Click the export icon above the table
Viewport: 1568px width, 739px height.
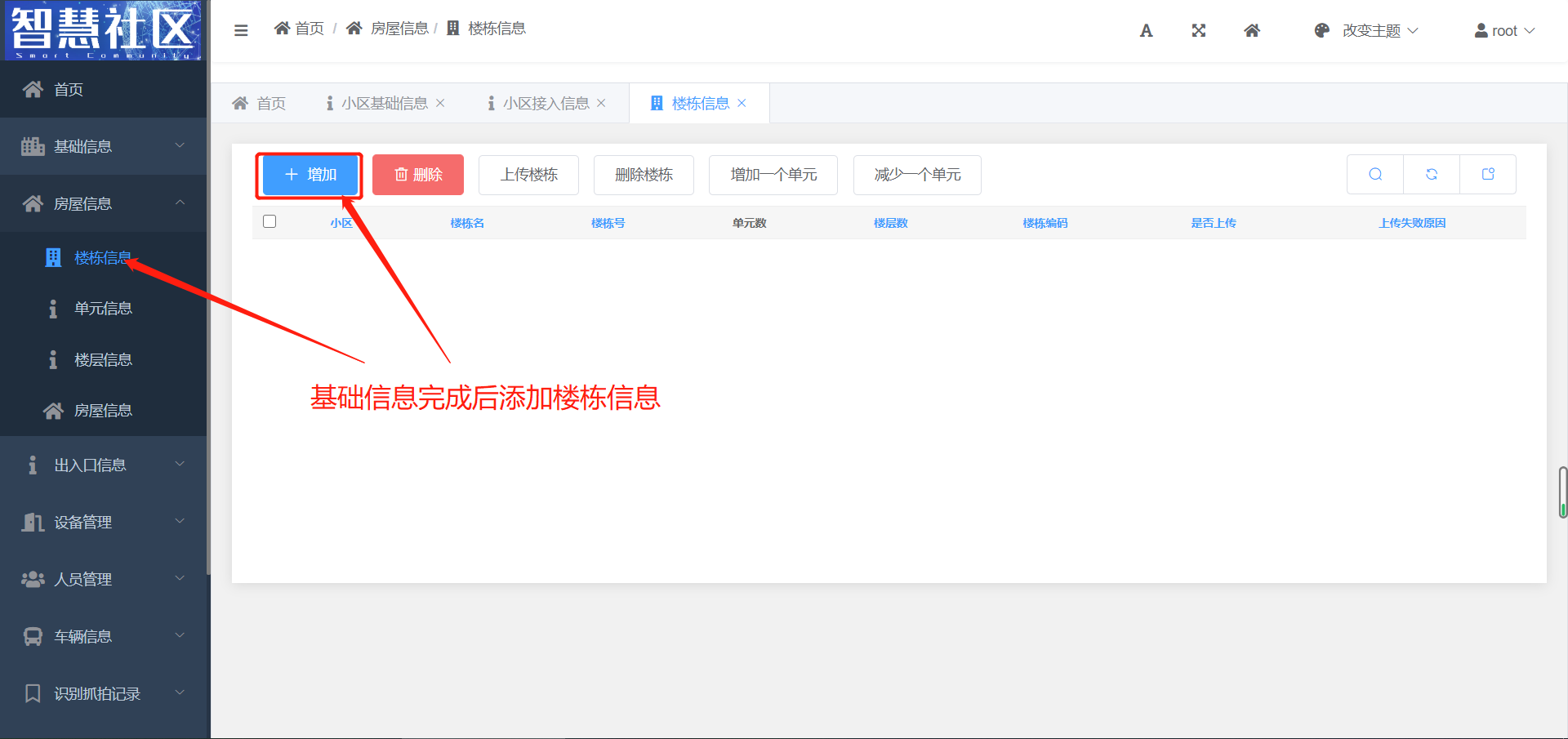1488,175
